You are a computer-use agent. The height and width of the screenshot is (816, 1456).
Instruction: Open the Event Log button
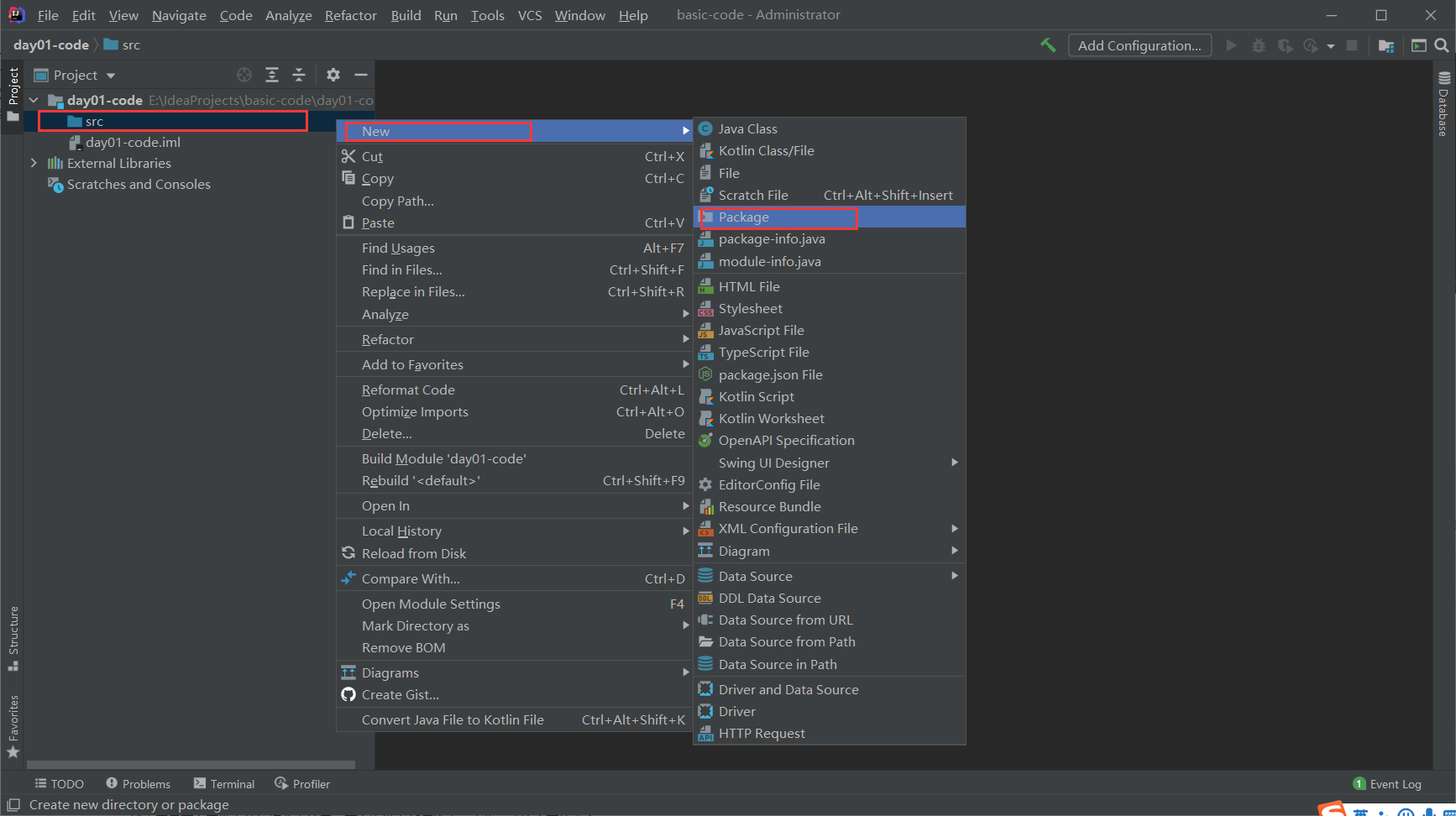1387,783
